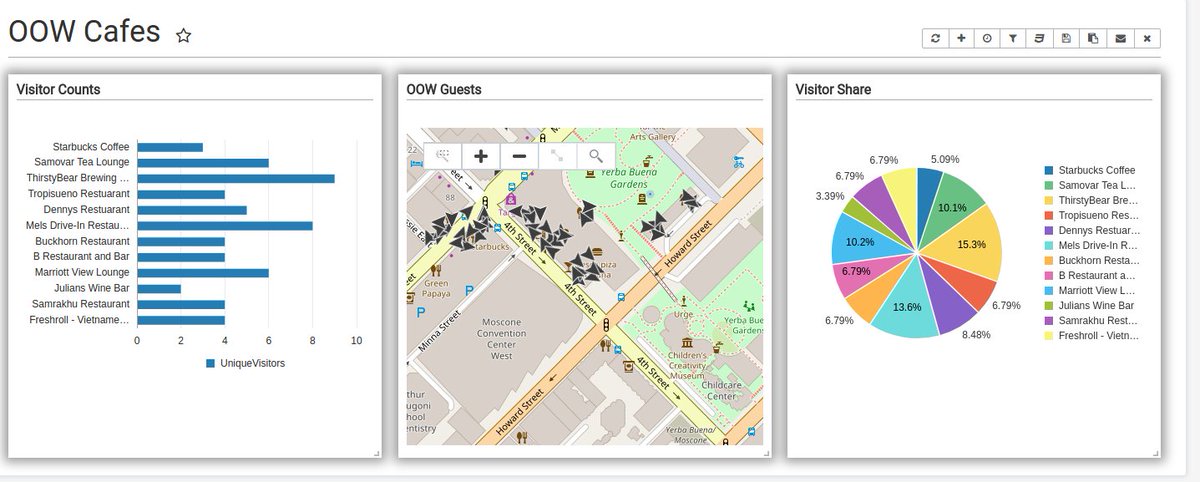
Task: Toggle B Restaurant pie legend entry
Action: [x=1089, y=275]
